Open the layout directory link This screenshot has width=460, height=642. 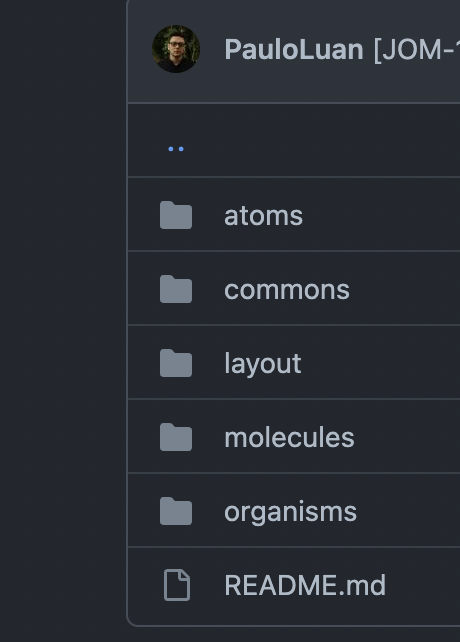pyautogui.click(x=263, y=364)
